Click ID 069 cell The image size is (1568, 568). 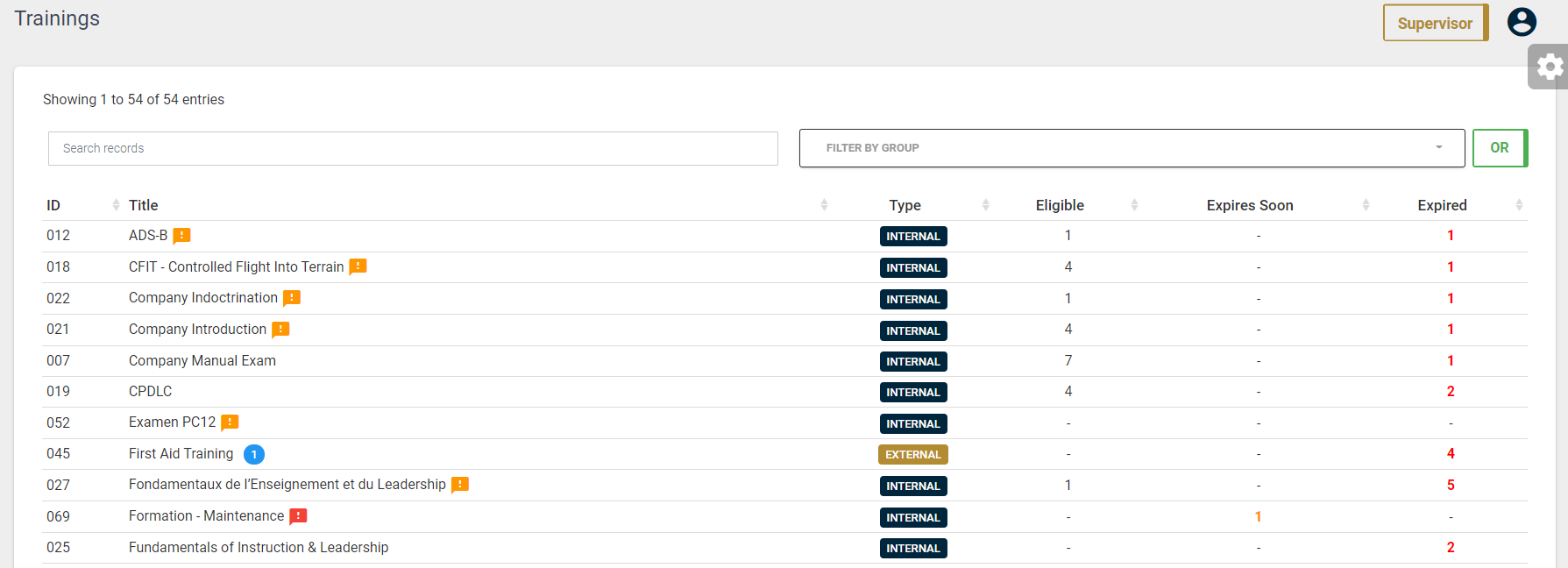pyautogui.click(x=59, y=517)
